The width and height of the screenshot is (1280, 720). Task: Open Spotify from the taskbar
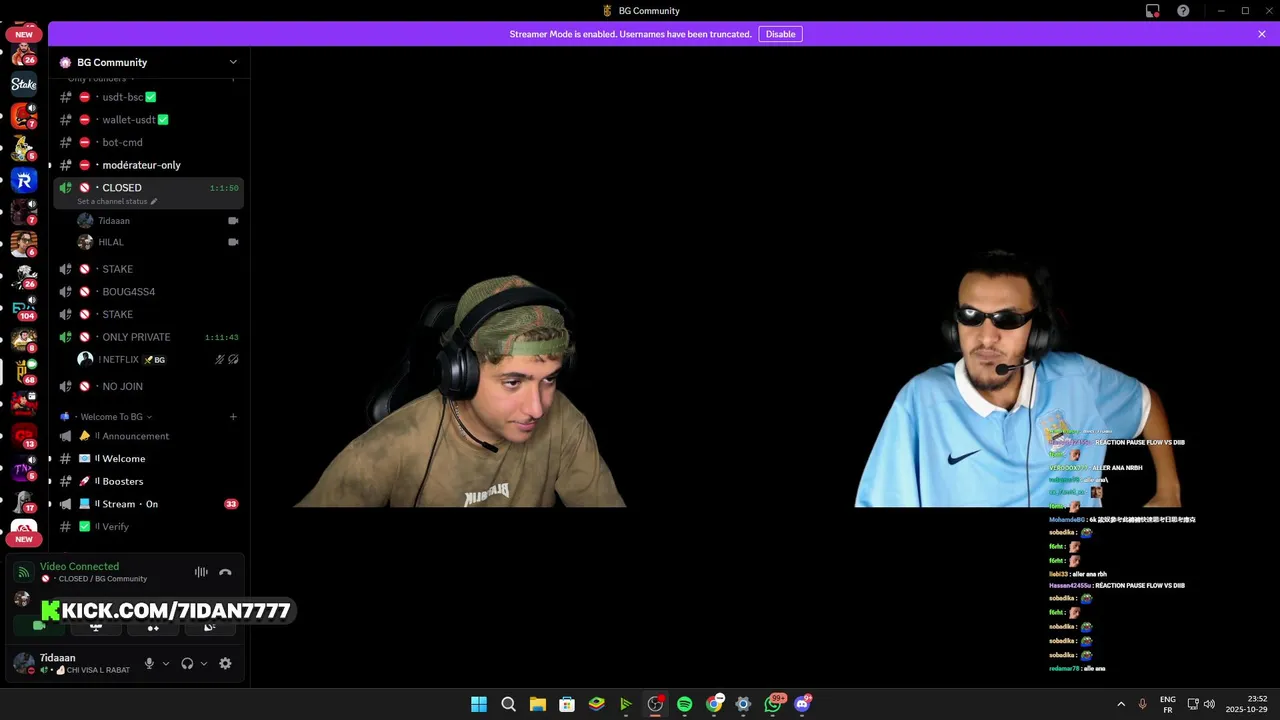tap(684, 704)
